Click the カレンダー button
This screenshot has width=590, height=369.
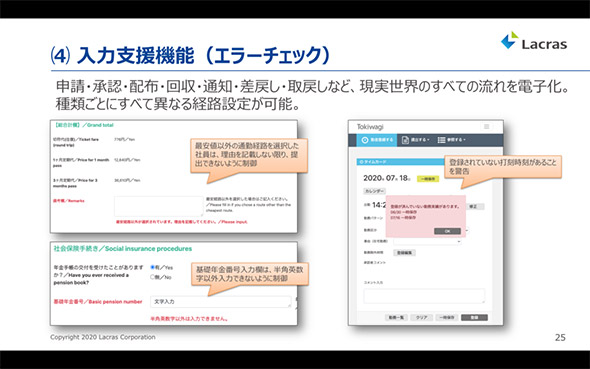(x=374, y=191)
